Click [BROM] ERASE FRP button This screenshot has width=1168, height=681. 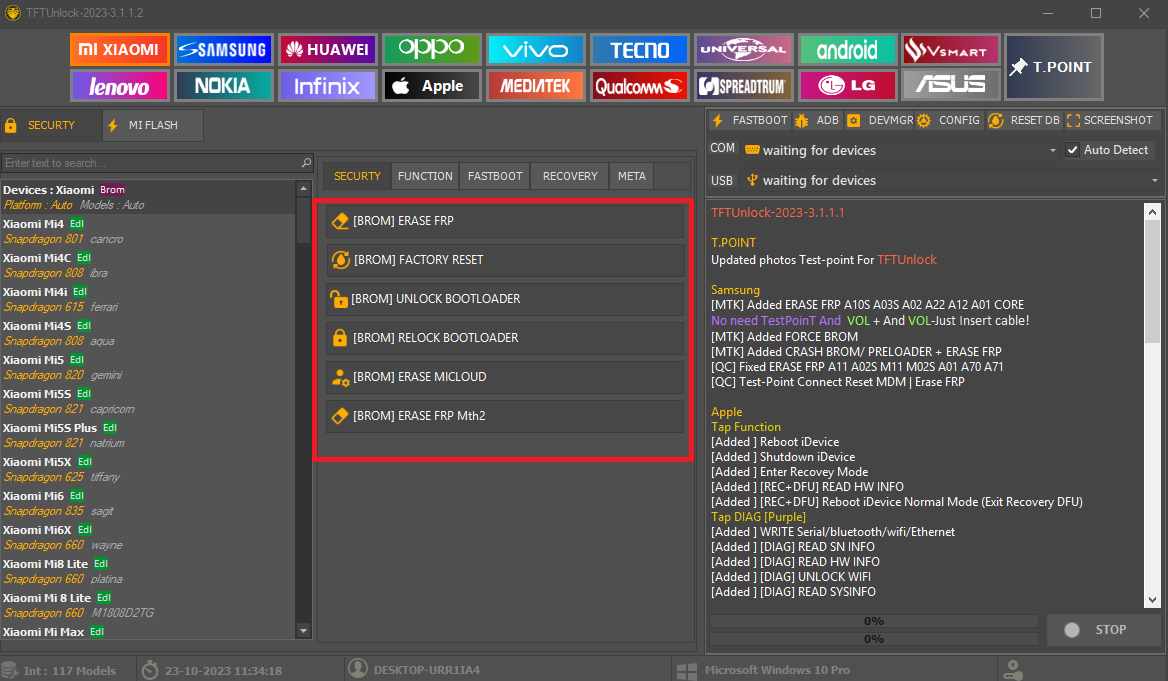(504, 221)
